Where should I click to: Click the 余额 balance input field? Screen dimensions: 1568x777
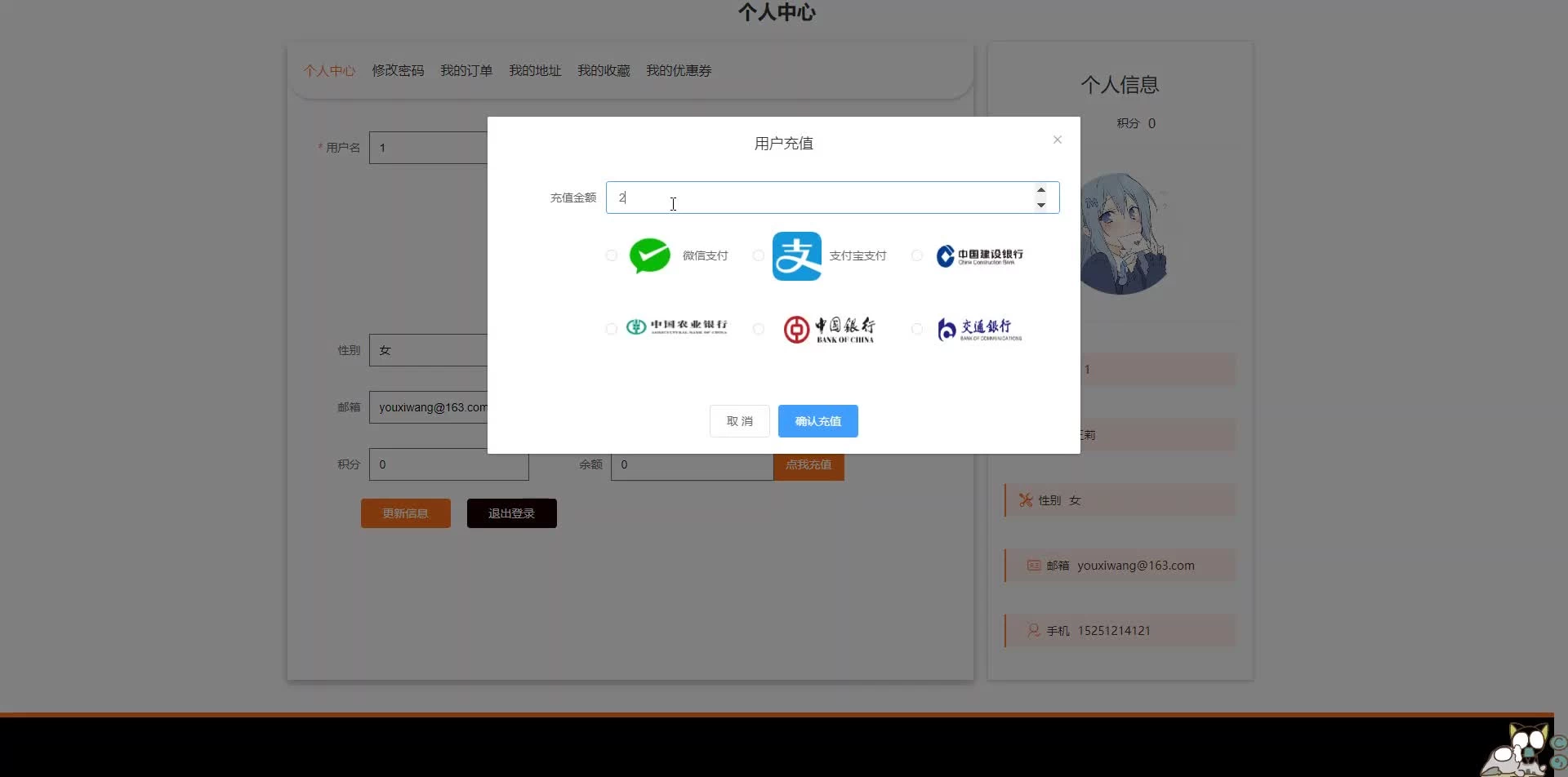pos(693,464)
